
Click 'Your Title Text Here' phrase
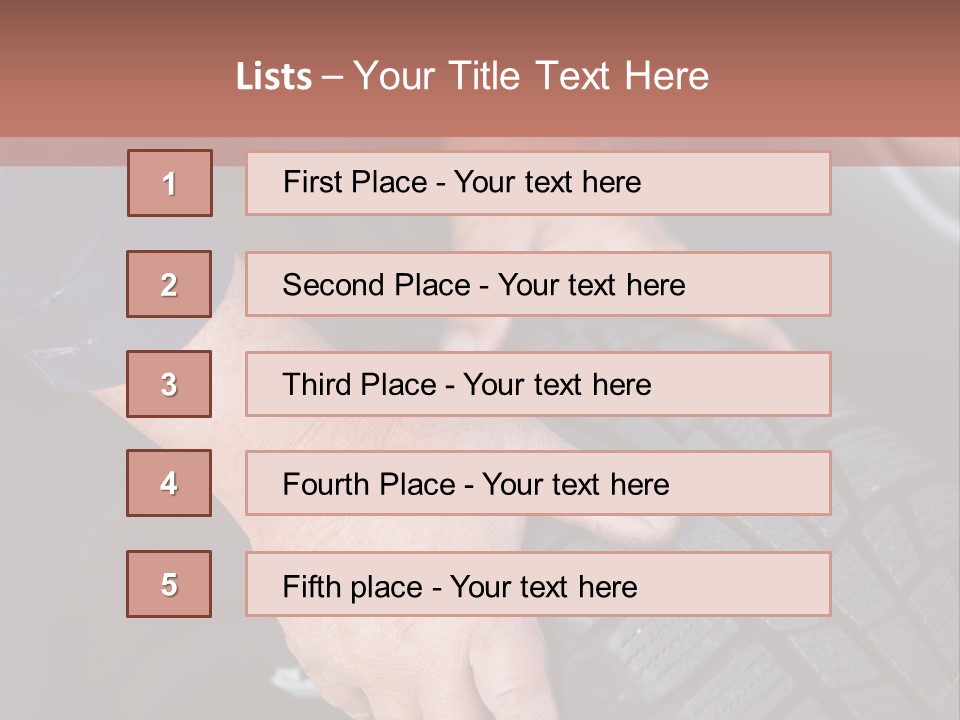pos(531,76)
